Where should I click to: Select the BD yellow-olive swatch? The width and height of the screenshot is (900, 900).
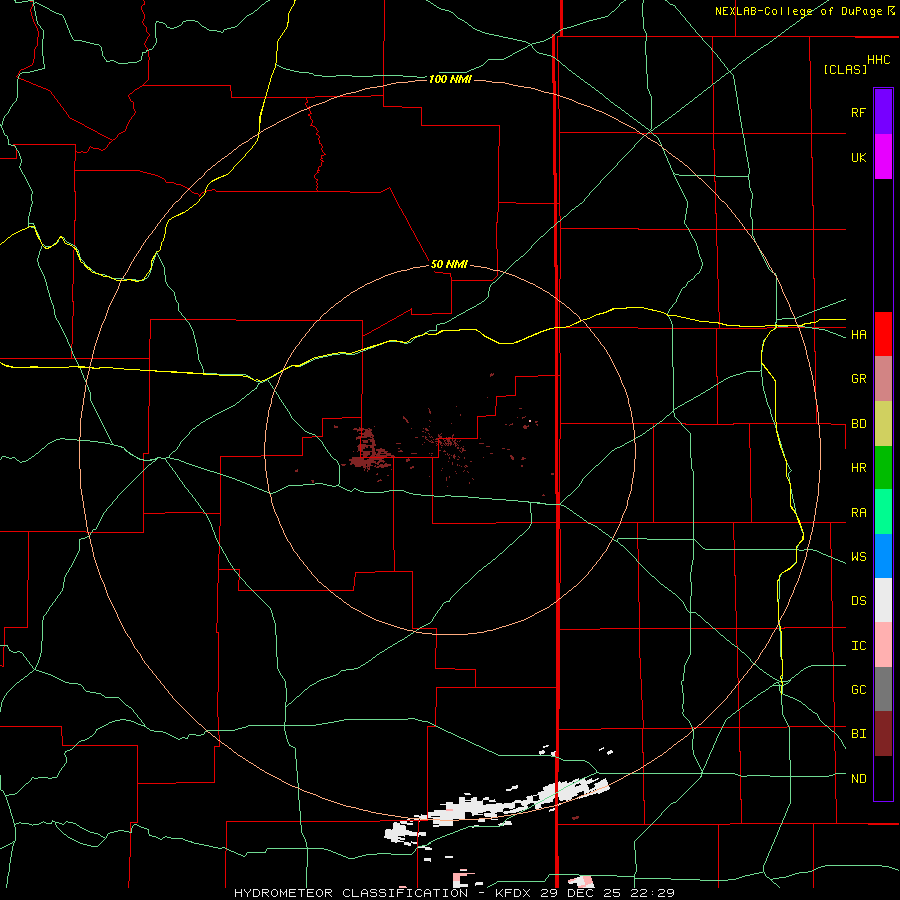883,424
